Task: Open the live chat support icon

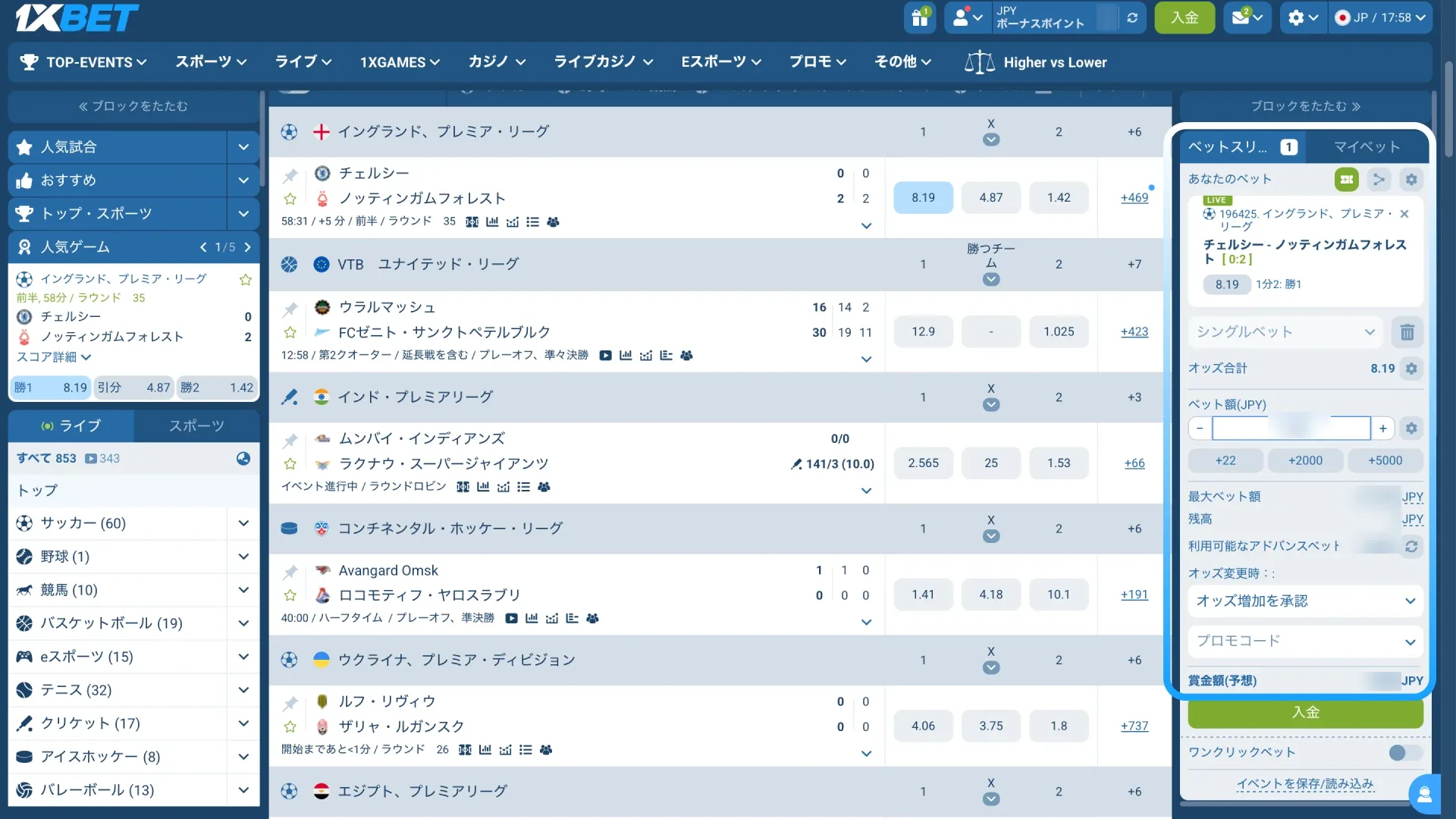Action: click(x=1424, y=794)
